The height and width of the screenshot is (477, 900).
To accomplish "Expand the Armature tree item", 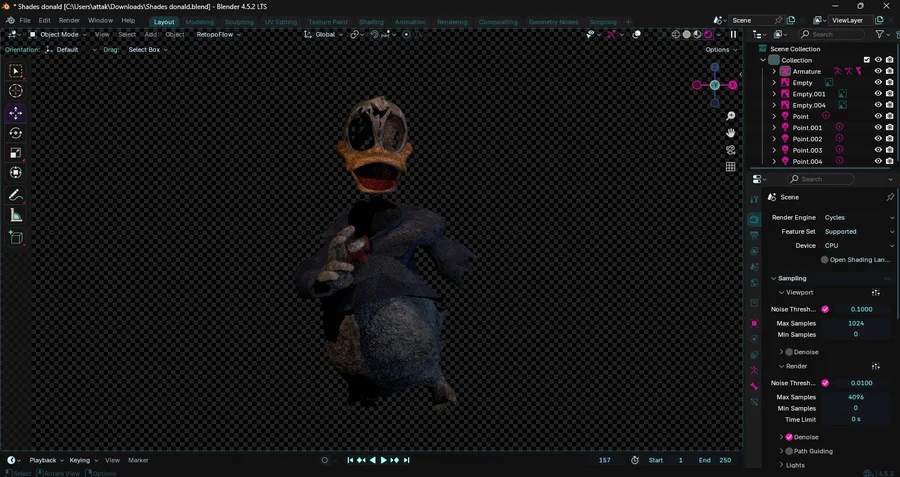I will [774, 71].
